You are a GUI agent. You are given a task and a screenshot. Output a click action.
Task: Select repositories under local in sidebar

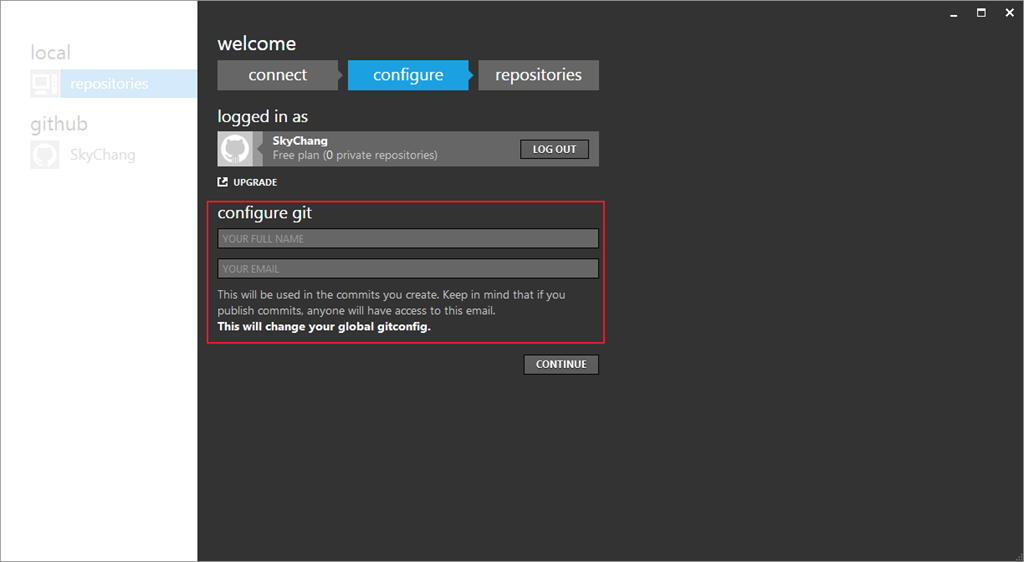coord(128,84)
